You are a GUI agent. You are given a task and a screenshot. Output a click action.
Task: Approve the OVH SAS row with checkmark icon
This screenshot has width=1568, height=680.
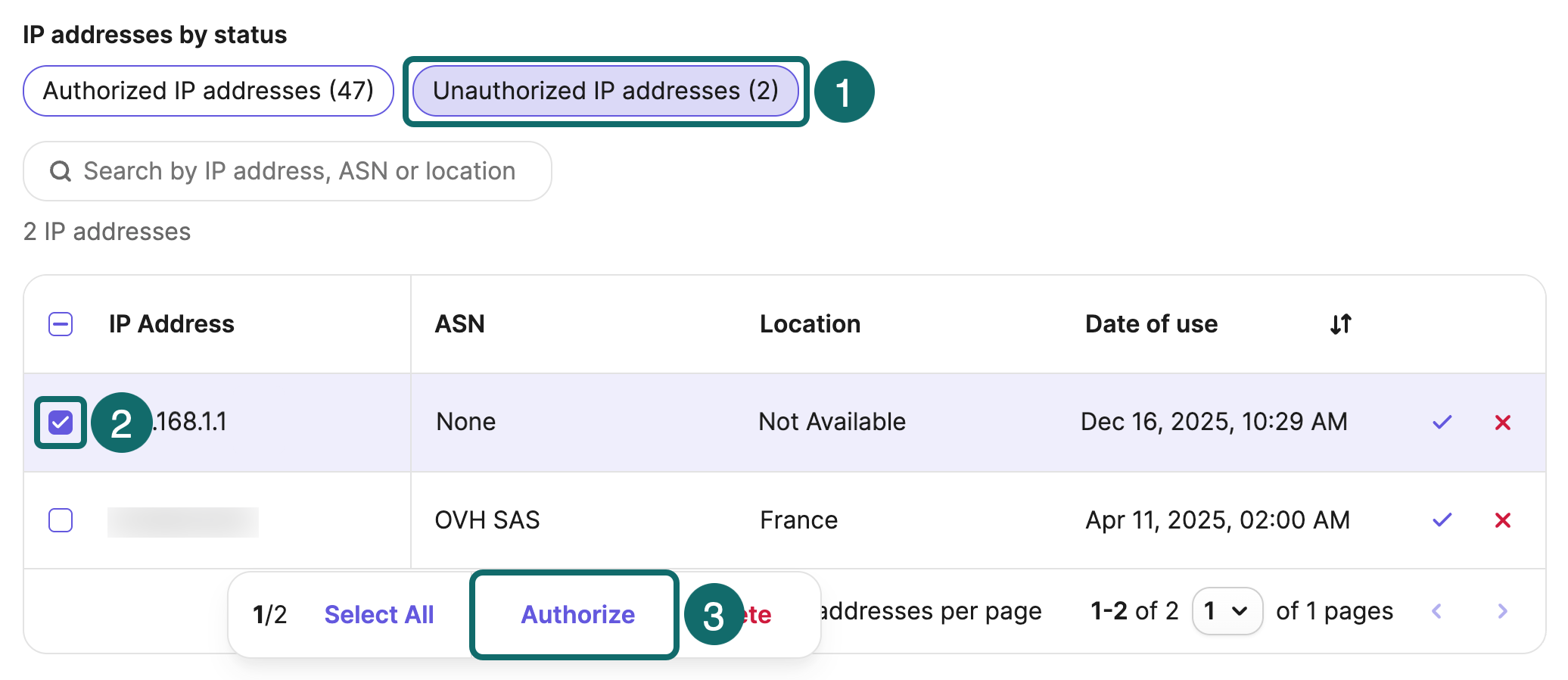(1442, 520)
